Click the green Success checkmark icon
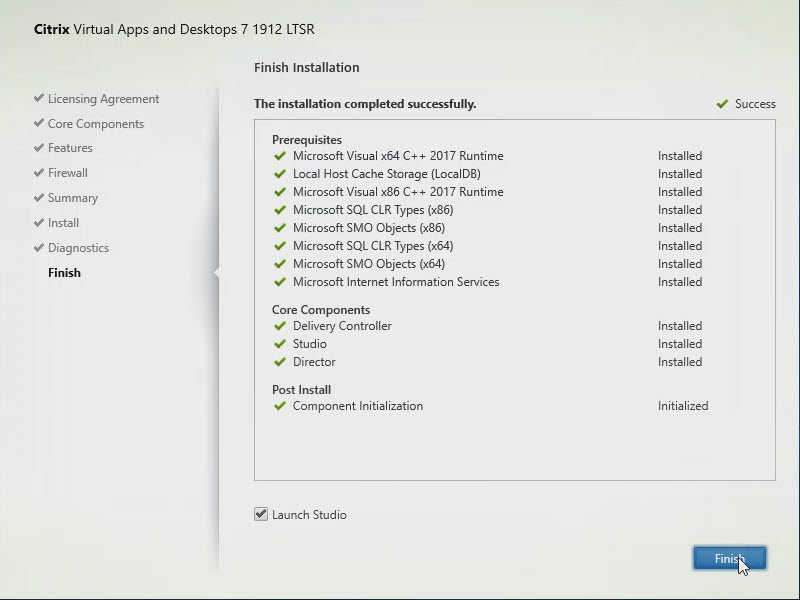The height and width of the screenshot is (600, 800). [x=722, y=104]
